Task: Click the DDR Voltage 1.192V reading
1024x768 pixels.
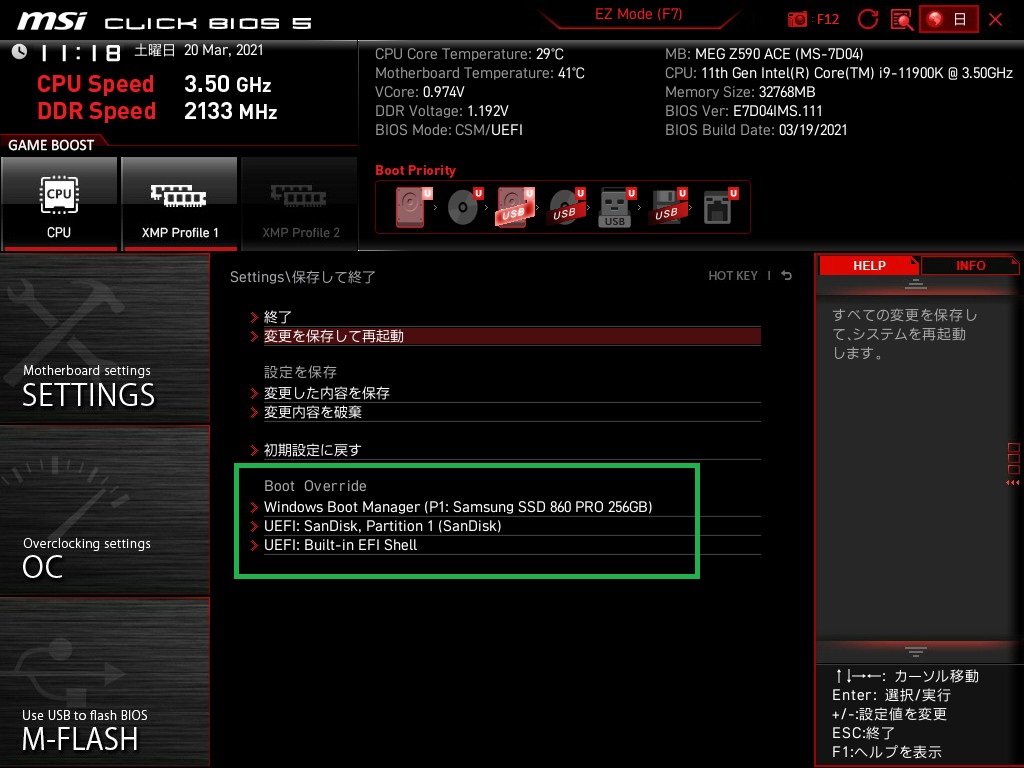Action: click(x=441, y=111)
